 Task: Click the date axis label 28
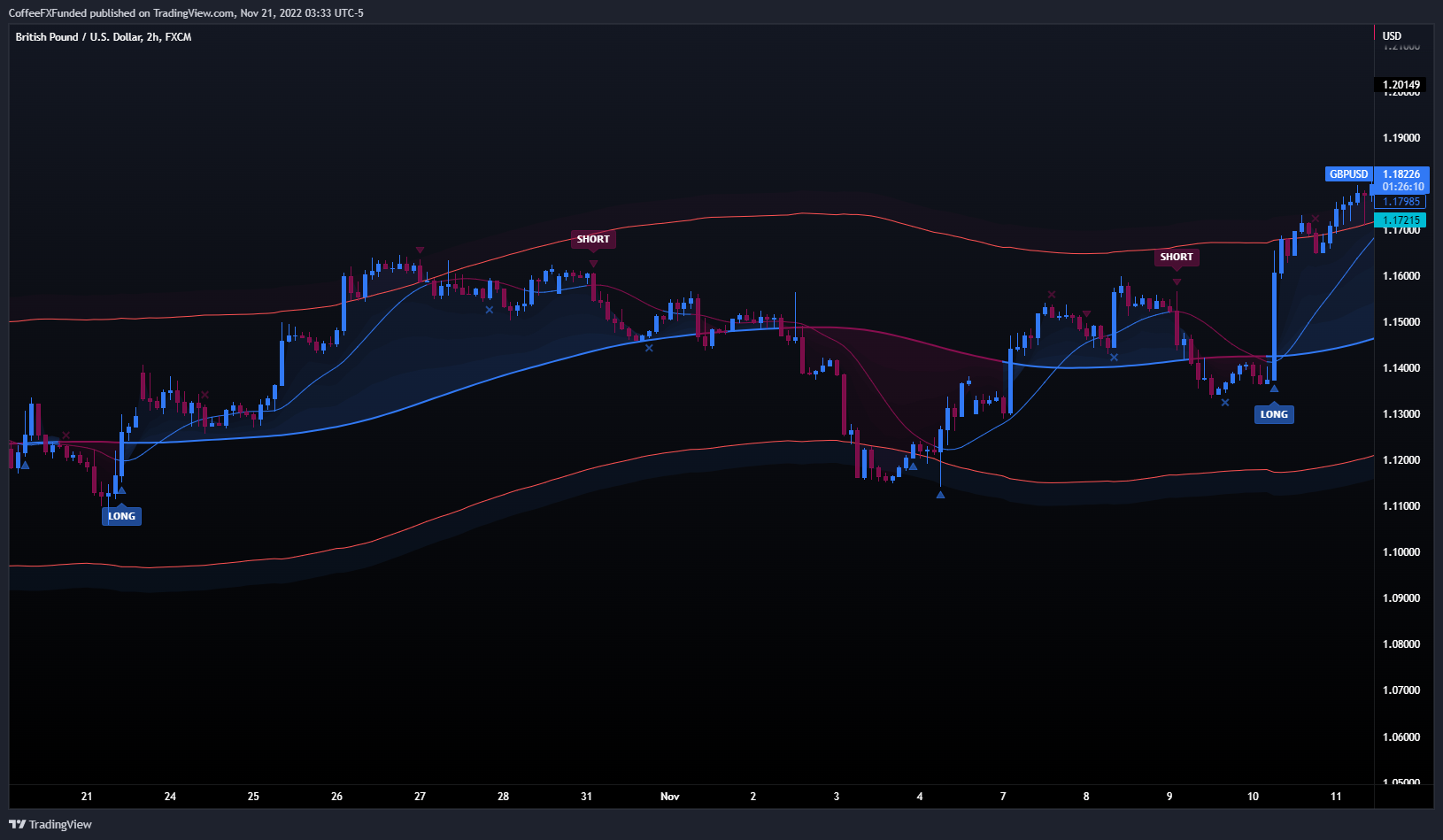[503, 797]
